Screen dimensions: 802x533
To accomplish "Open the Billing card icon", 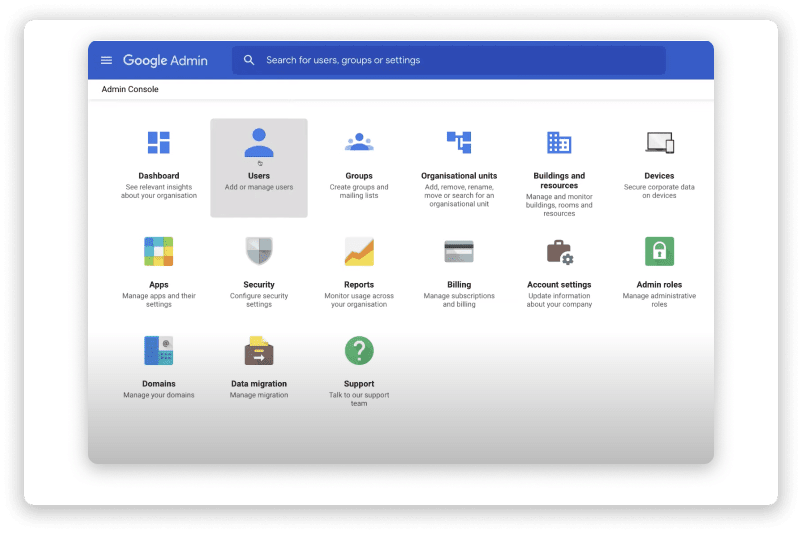I will [x=459, y=251].
